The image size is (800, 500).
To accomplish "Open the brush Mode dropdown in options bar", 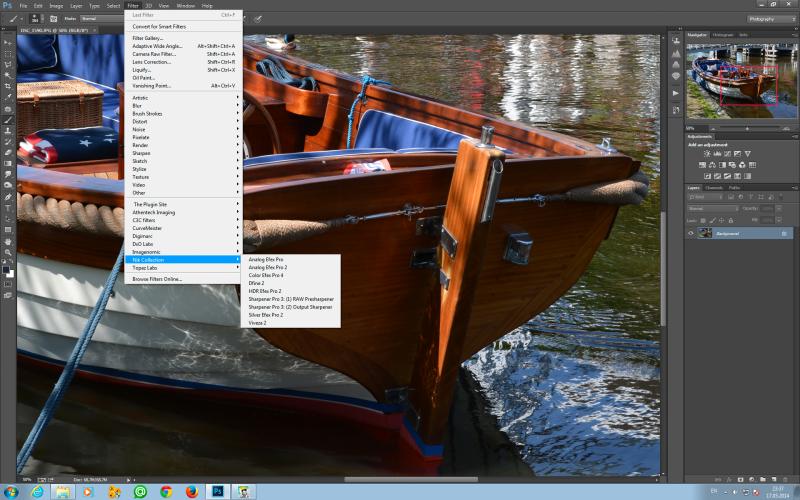I will [x=101, y=19].
